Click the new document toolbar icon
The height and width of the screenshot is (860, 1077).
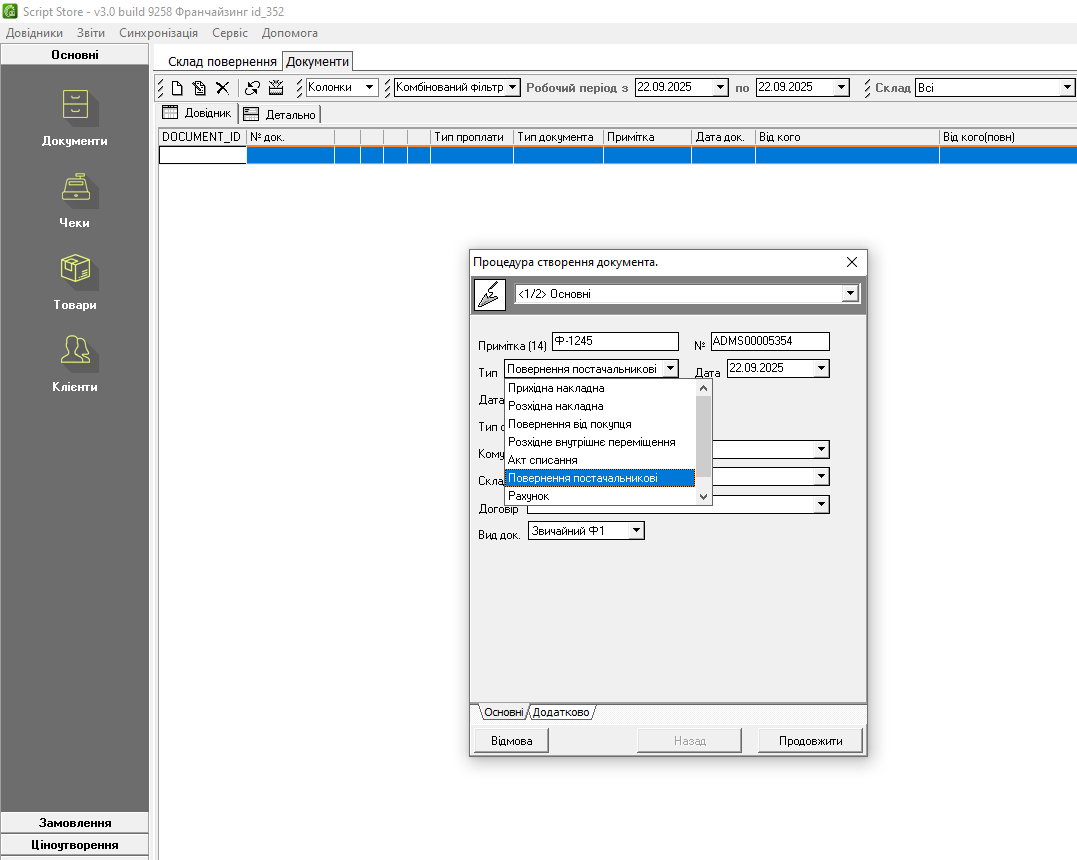pyautogui.click(x=177, y=88)
